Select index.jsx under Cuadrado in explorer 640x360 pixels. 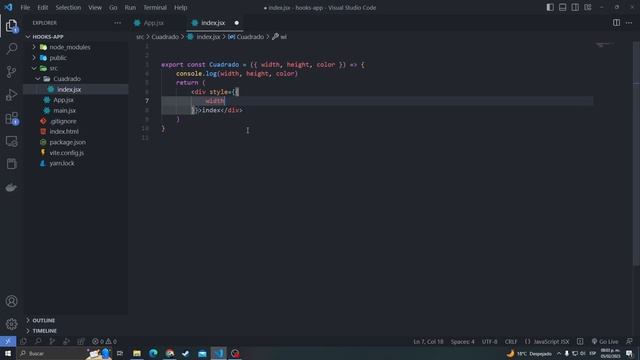[76, 89]
